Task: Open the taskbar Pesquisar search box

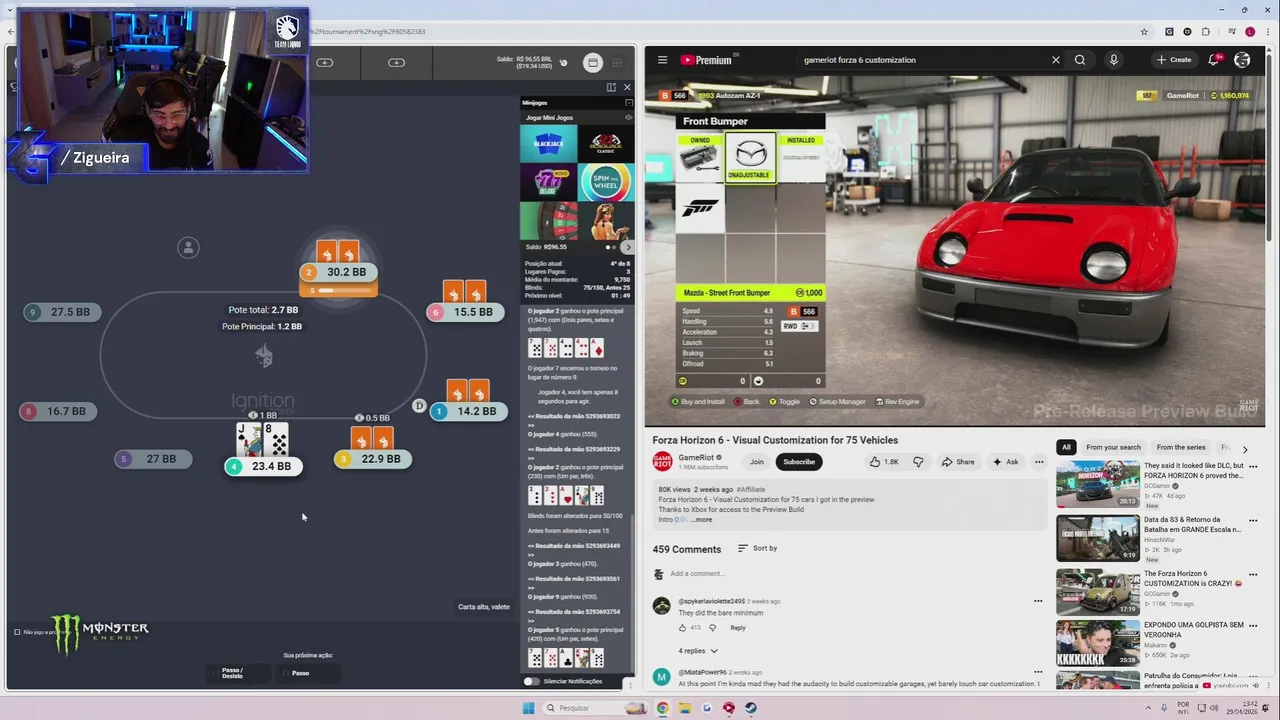Action: [596, 708]
